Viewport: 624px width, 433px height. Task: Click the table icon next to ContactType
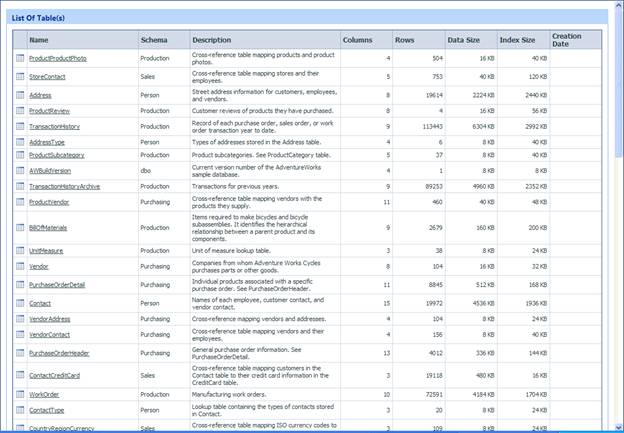point(20,410)
